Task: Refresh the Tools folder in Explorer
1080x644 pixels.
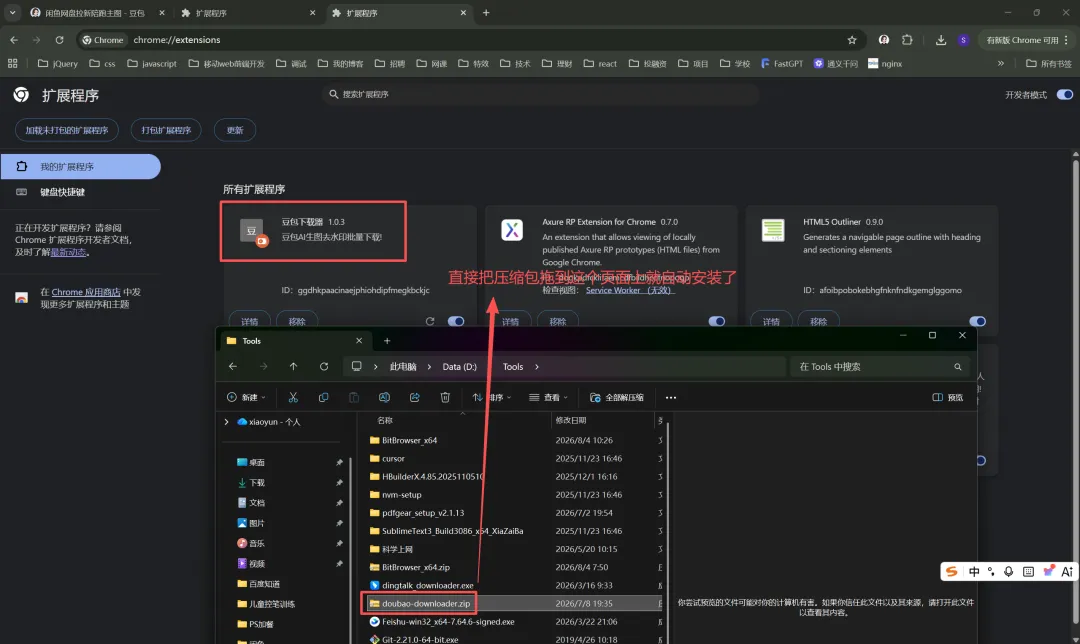Action: pyautogui.click(x=324, y=366)
